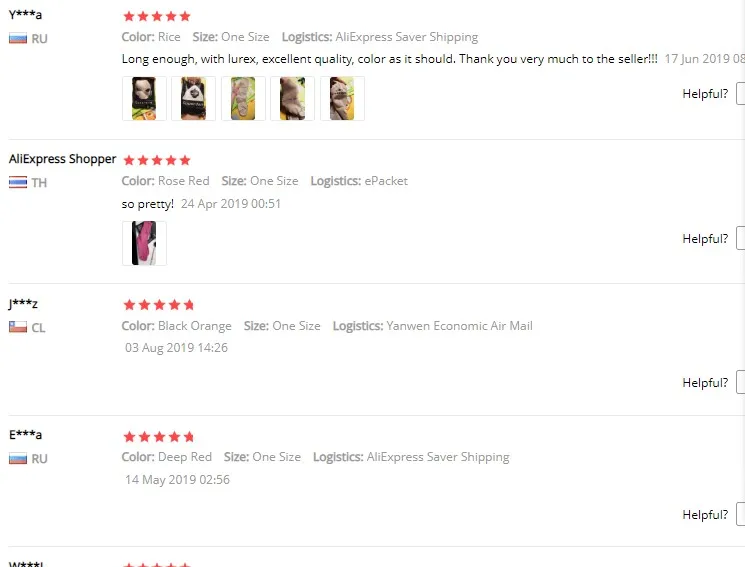Click the Russian flag icon beside Y***a
Image resolution: width=745 pixels, height=567 pixels.
(18, 38)
